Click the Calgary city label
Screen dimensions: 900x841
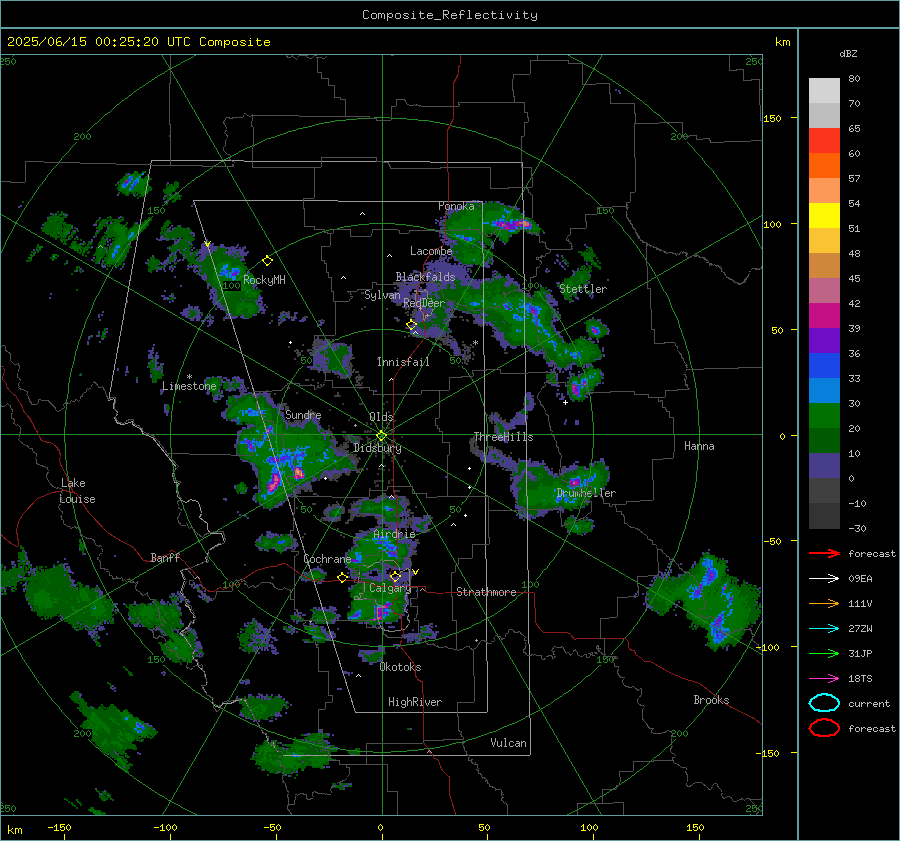[x=390, y=588]
